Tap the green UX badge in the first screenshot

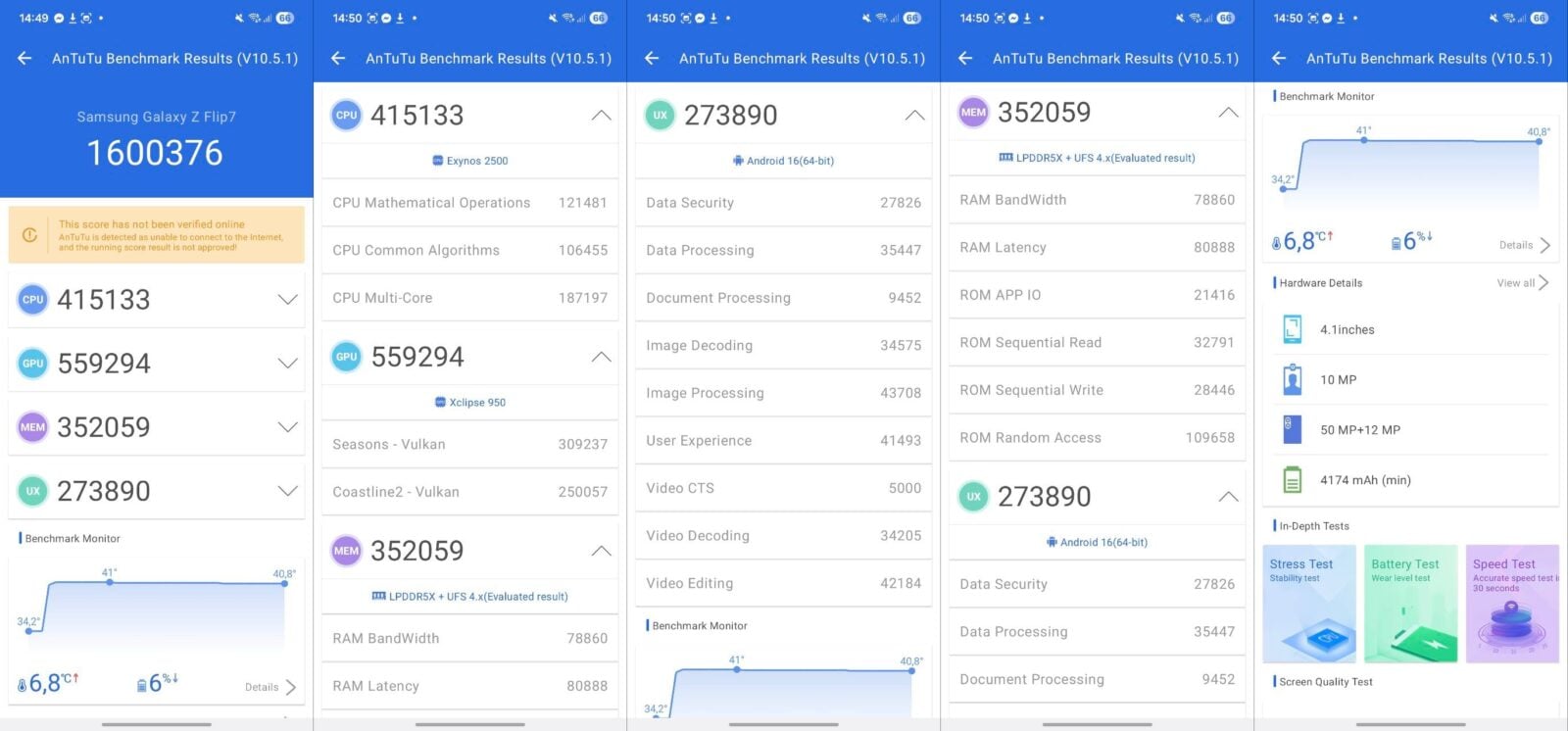[33, 491]
